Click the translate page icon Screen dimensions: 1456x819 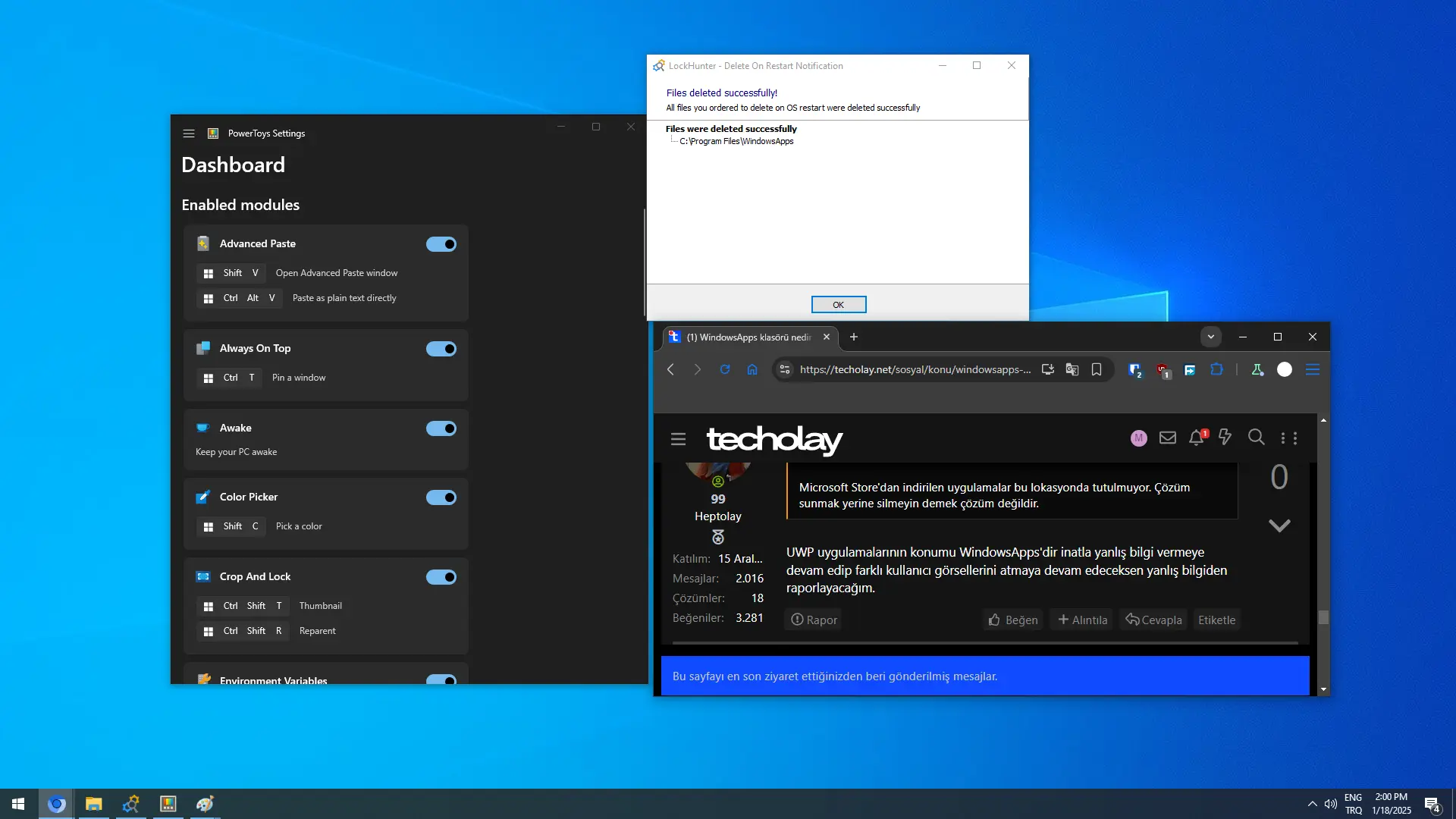click(1072, 369)
